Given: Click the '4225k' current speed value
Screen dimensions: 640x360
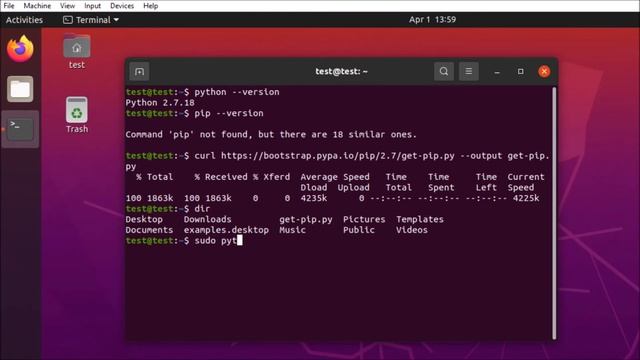Looking at the screenshot, I should click(x=526, y=198).
